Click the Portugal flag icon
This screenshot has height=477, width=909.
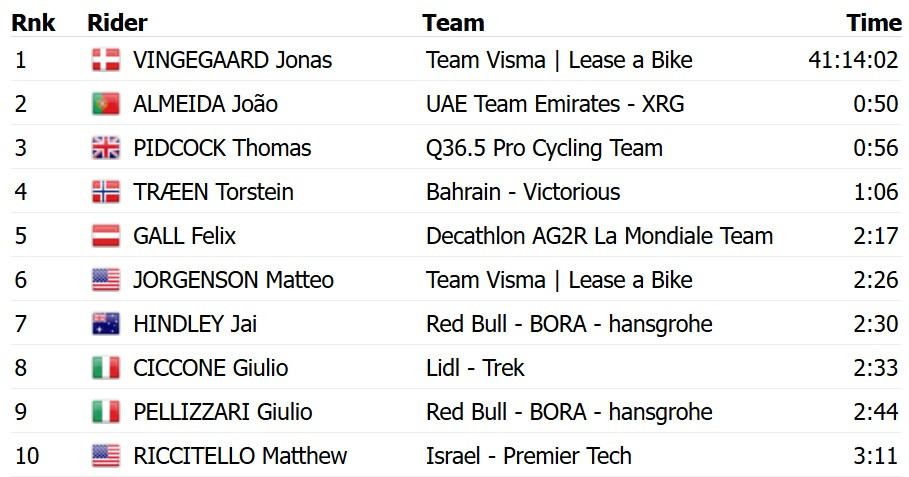(x=106, y=104)
